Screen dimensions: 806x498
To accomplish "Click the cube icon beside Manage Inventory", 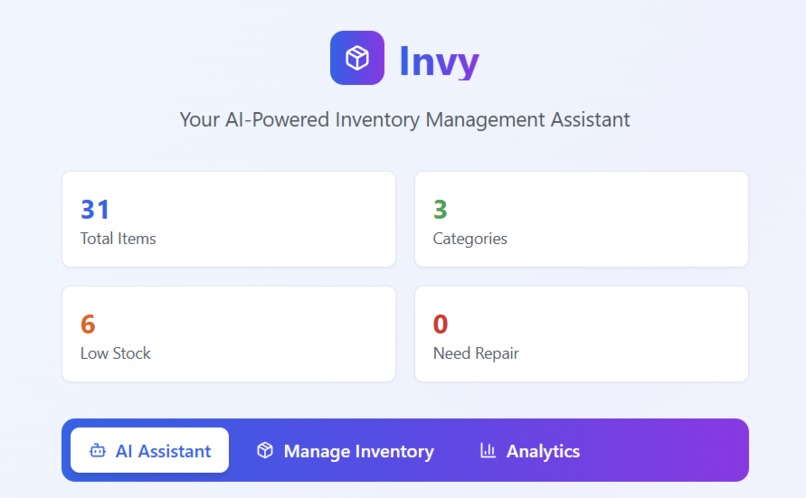I will point(265,450).
